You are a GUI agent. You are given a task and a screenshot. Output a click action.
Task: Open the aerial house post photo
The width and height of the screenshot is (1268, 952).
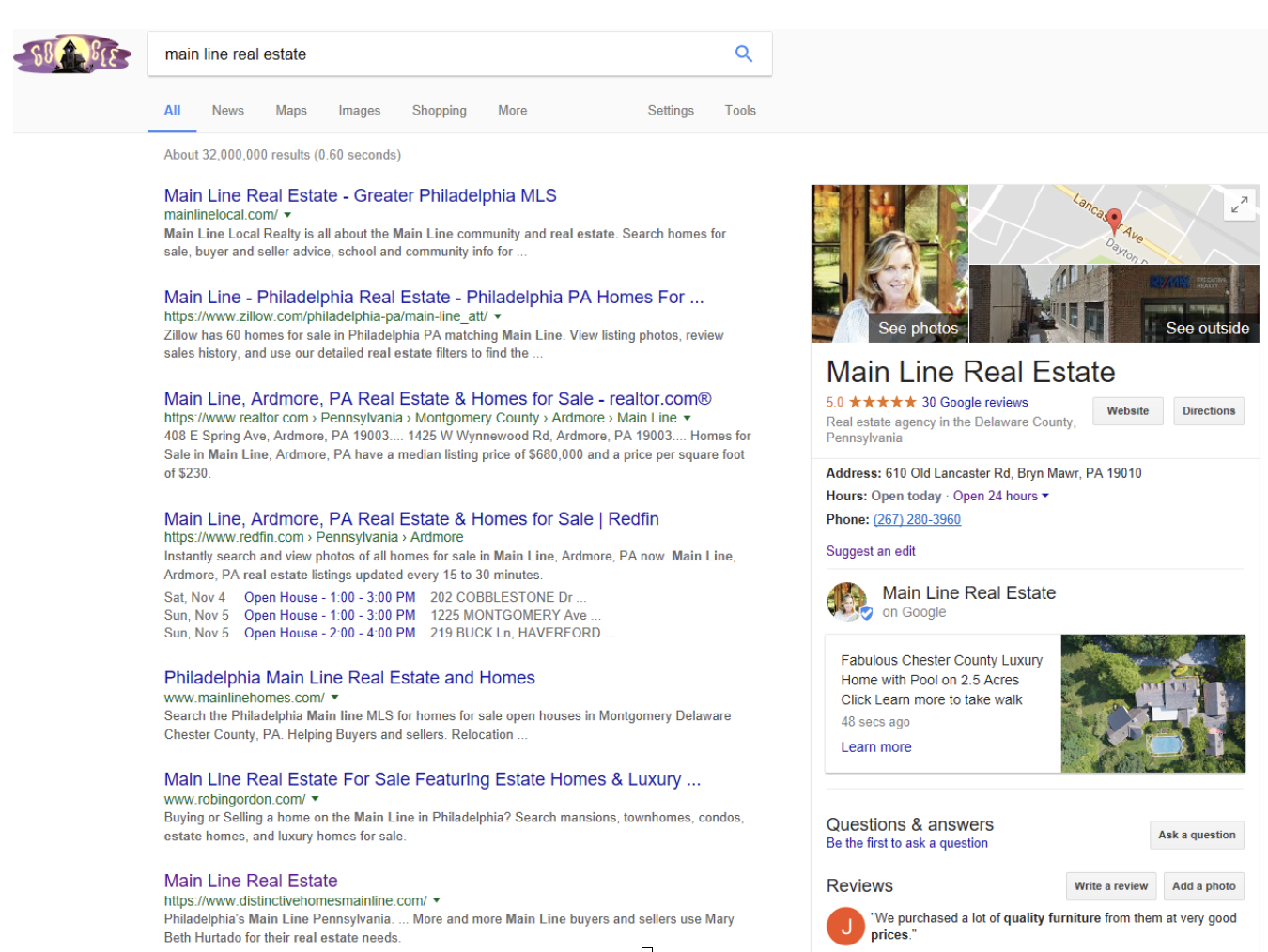[x=1153, y=703]
